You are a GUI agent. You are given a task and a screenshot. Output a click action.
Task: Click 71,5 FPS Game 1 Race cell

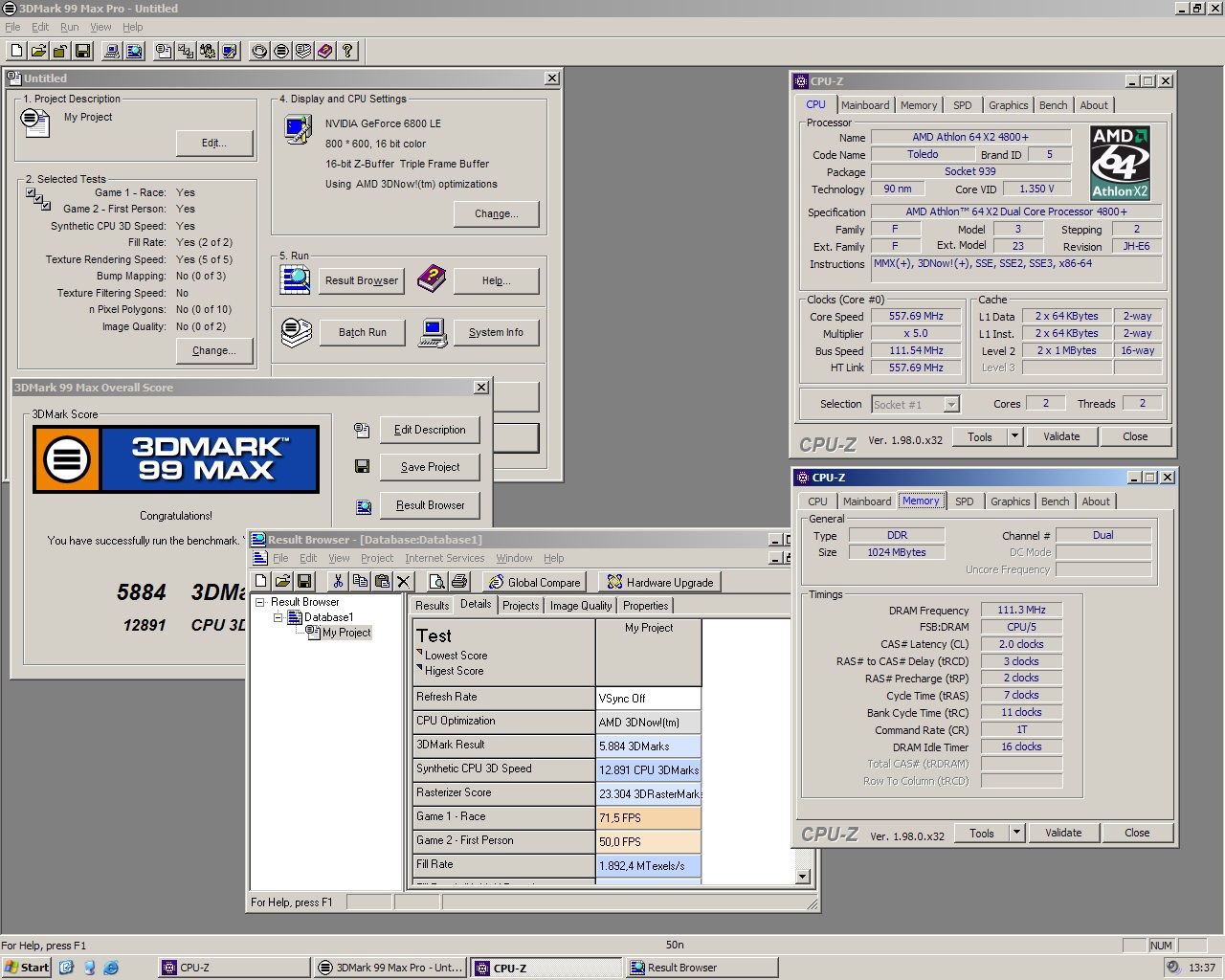pos(649,818)
